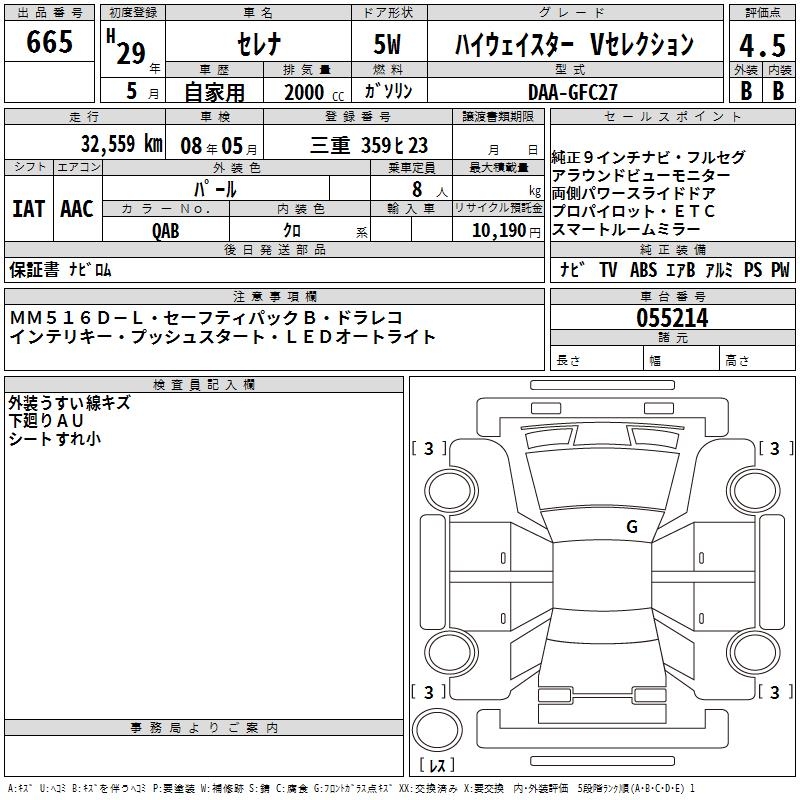Select the registration year H29
This screenshot has height=800, width=800.
[126, 47]
